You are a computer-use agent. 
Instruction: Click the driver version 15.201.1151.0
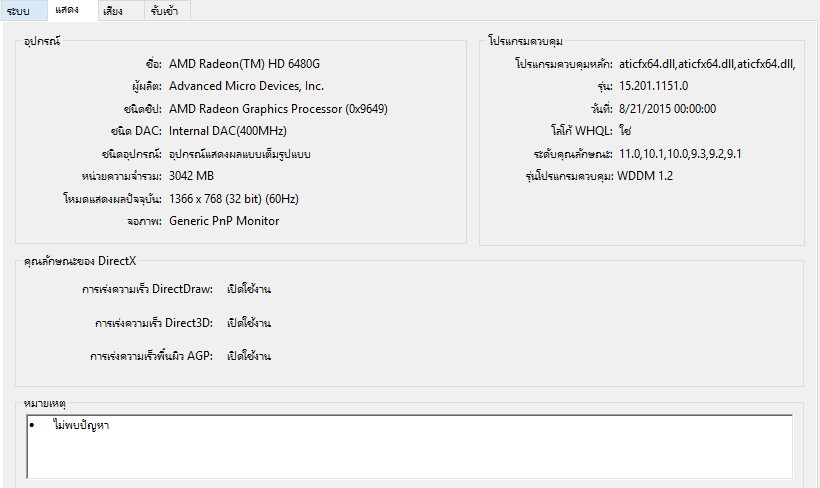coord(653,86)
